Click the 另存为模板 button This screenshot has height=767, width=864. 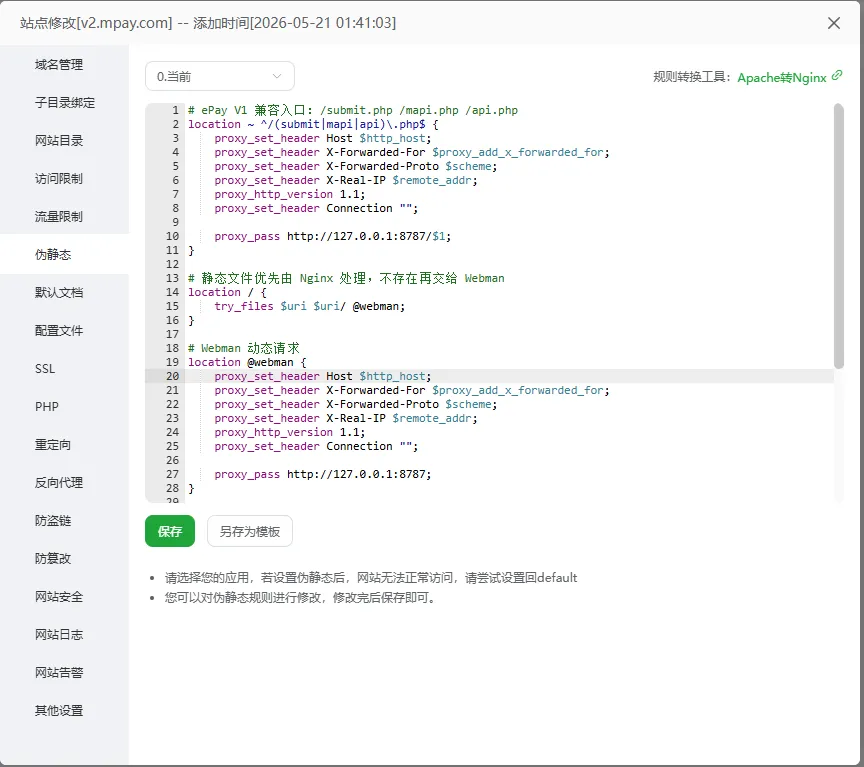click(250, 531)
